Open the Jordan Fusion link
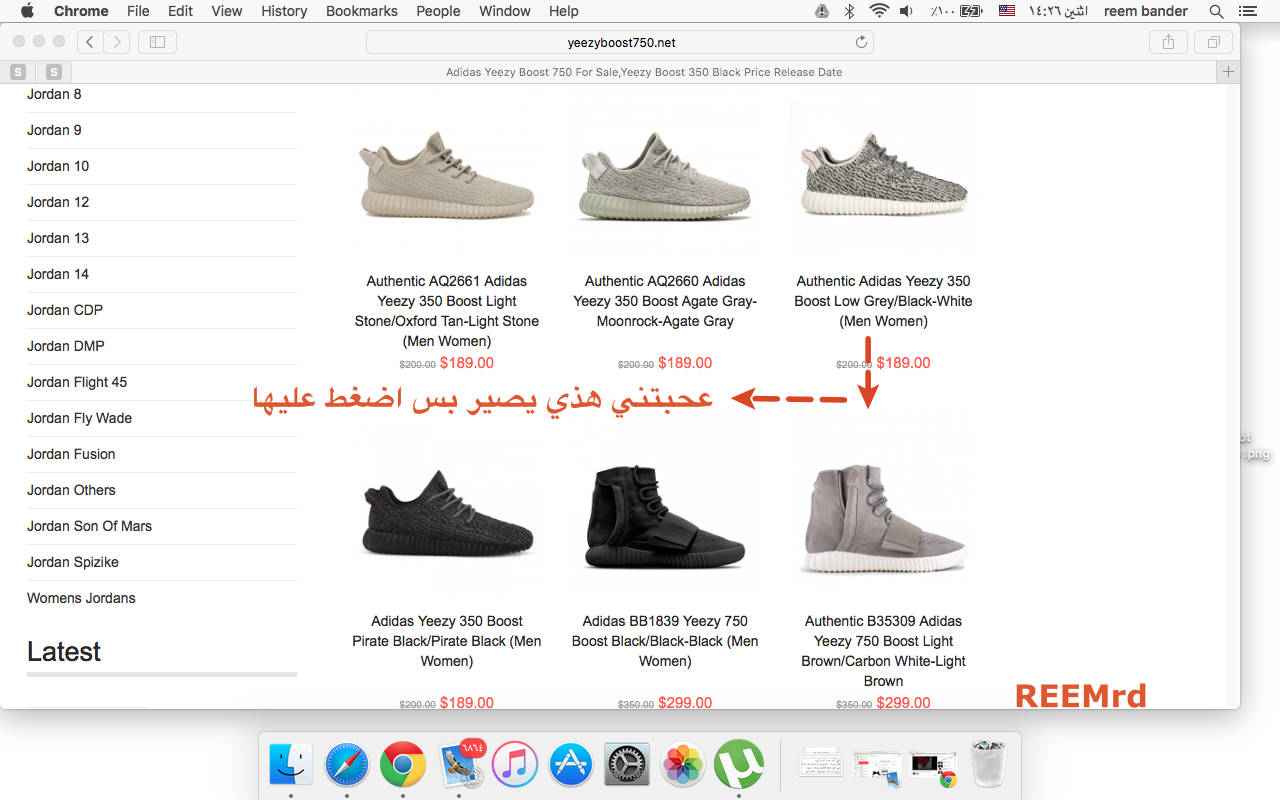This screenshot has width=1280, height=800. 71,454
